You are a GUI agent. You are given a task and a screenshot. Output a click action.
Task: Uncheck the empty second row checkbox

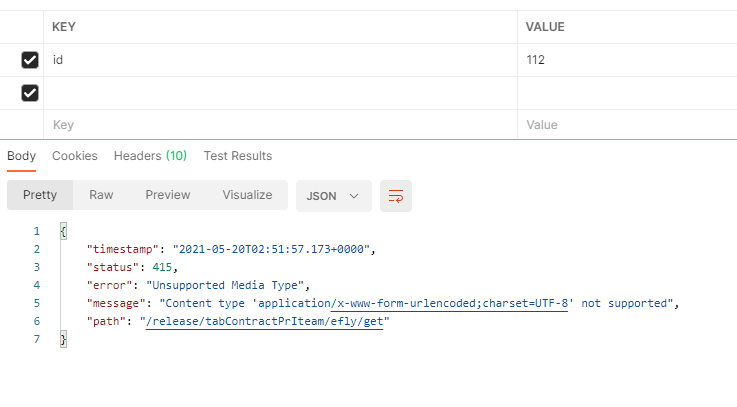coord(30,93)
